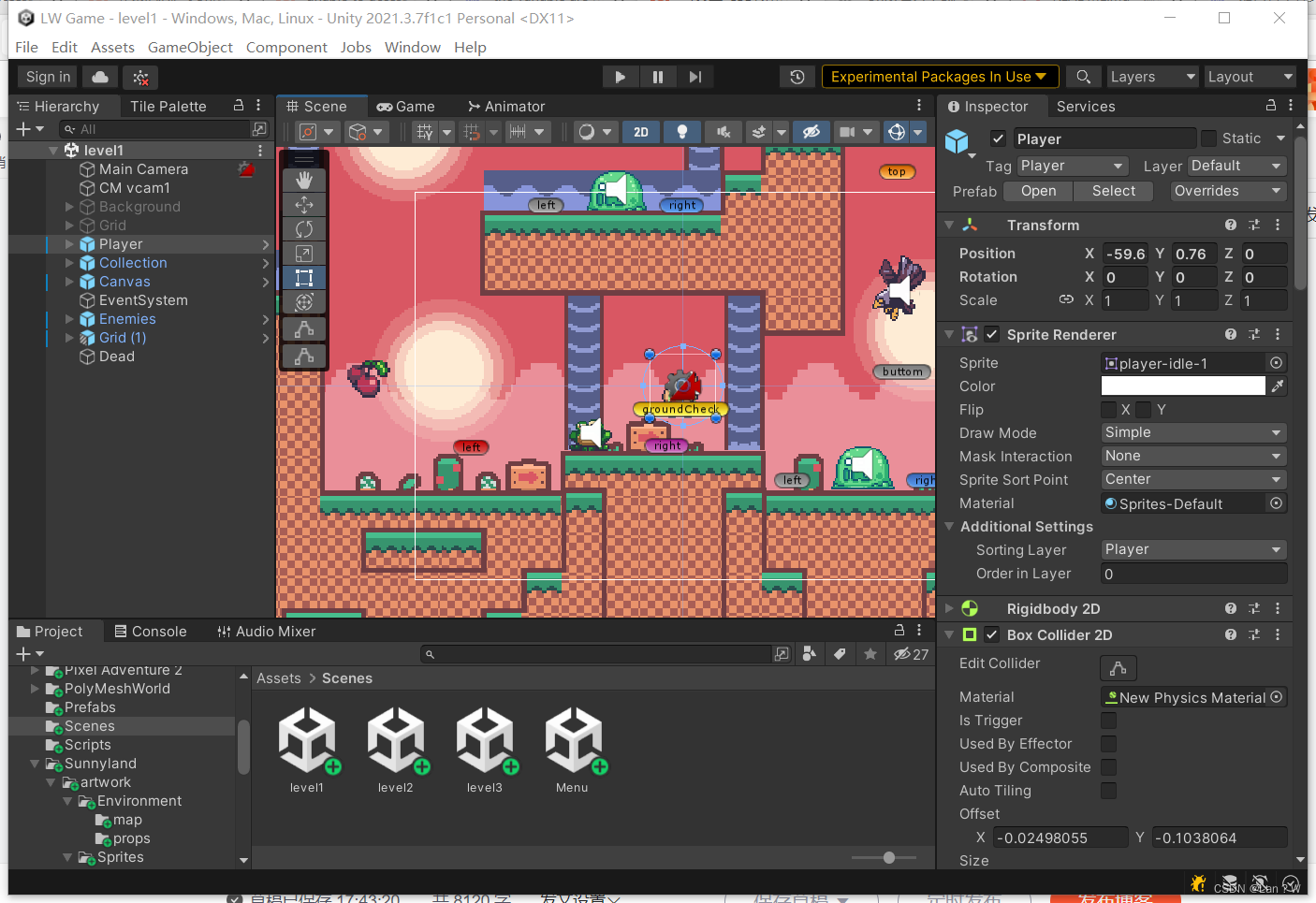Open the cloud services icon
This screenshot has height=903, width=1316.
point(100,77)
